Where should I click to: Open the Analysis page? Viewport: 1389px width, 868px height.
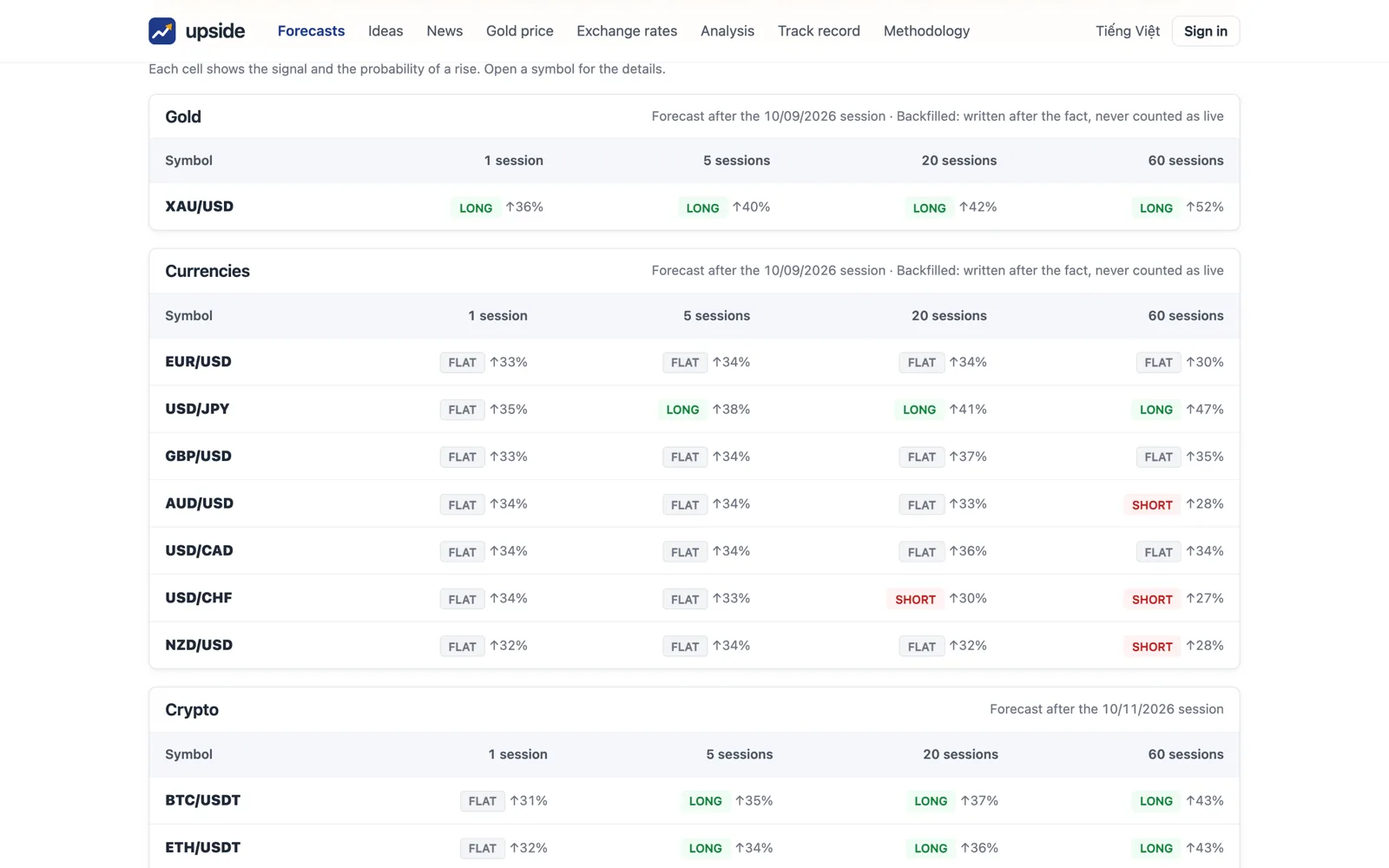(x=727, y=31)
